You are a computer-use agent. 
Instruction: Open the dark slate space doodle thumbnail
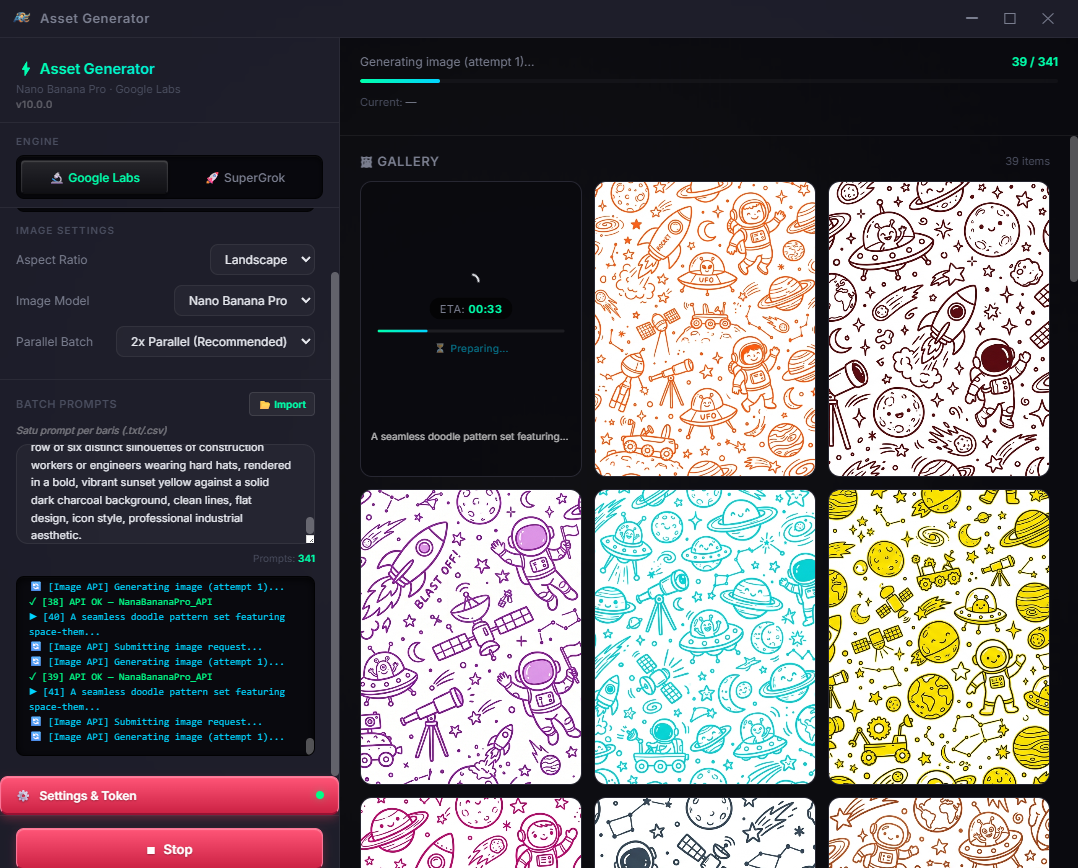tap(705, 833)
